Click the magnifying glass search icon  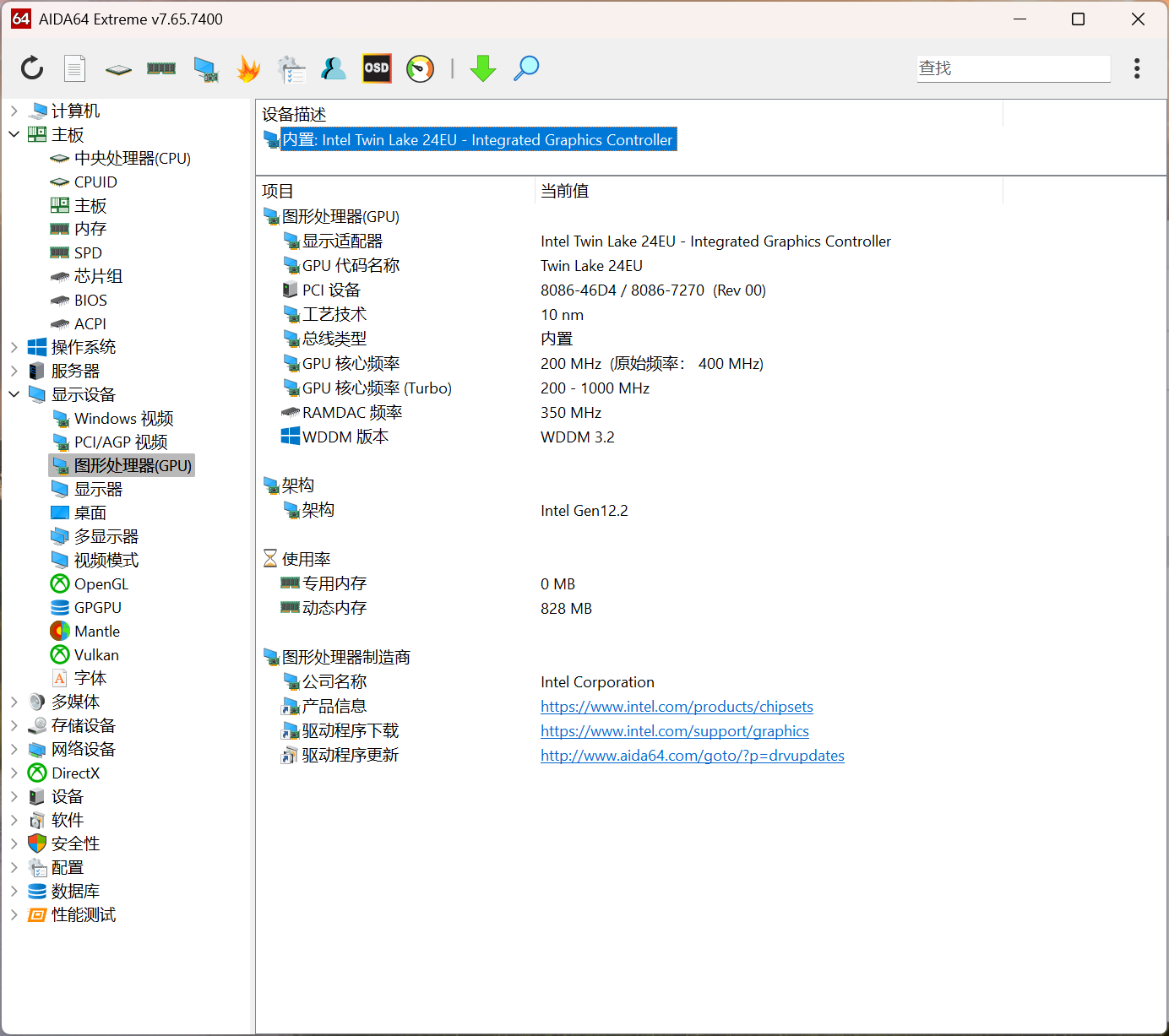click(526, 68)
